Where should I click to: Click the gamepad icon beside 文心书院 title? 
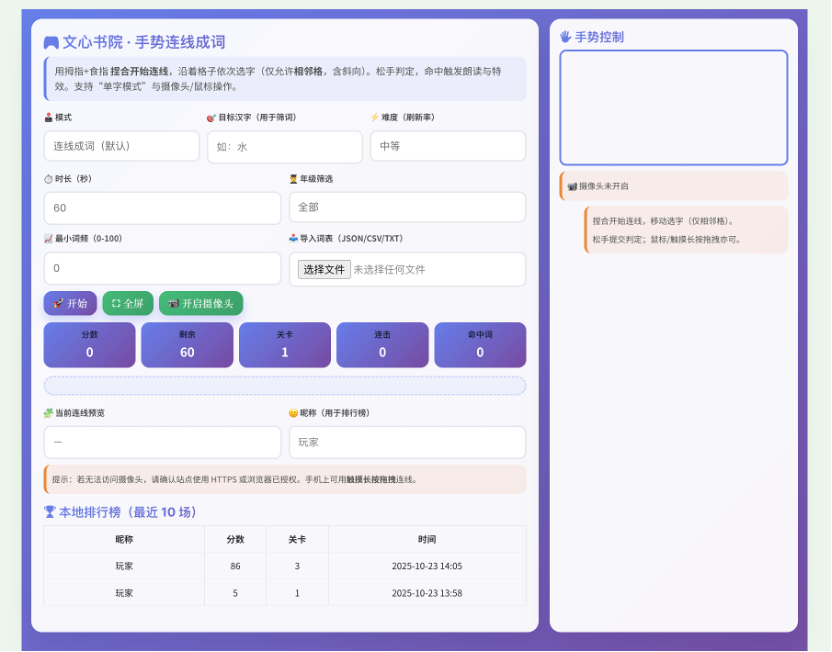tap(51, 42)
